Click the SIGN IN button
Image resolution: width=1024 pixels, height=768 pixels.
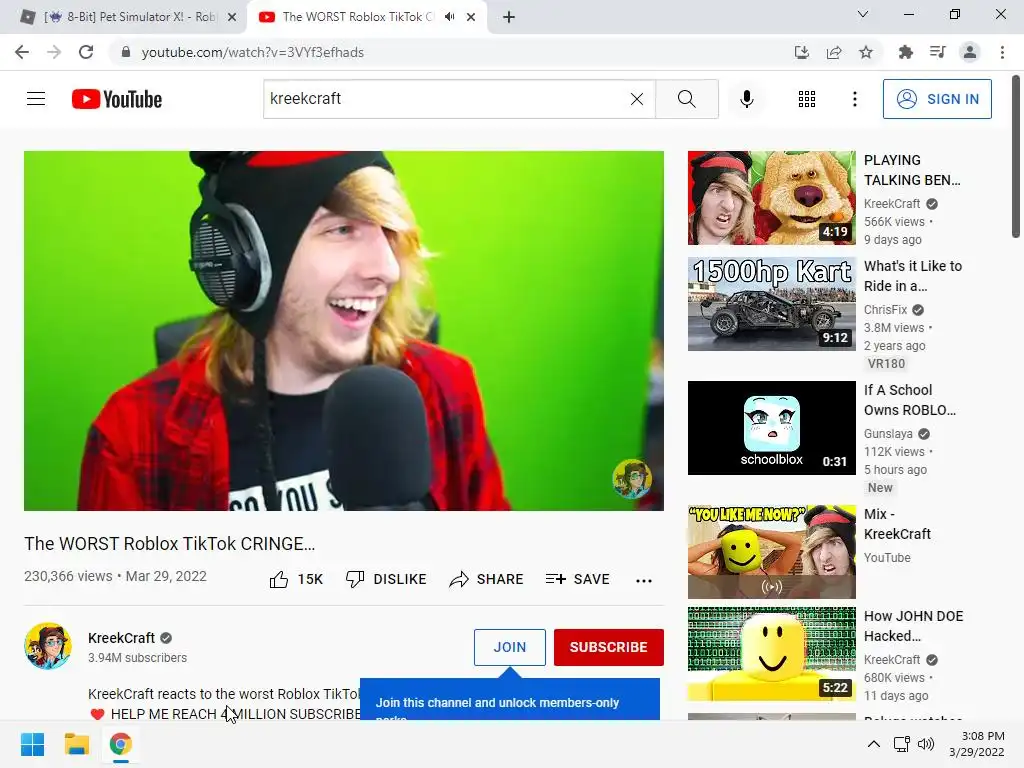pyautogui.click(x=937, y=99)
